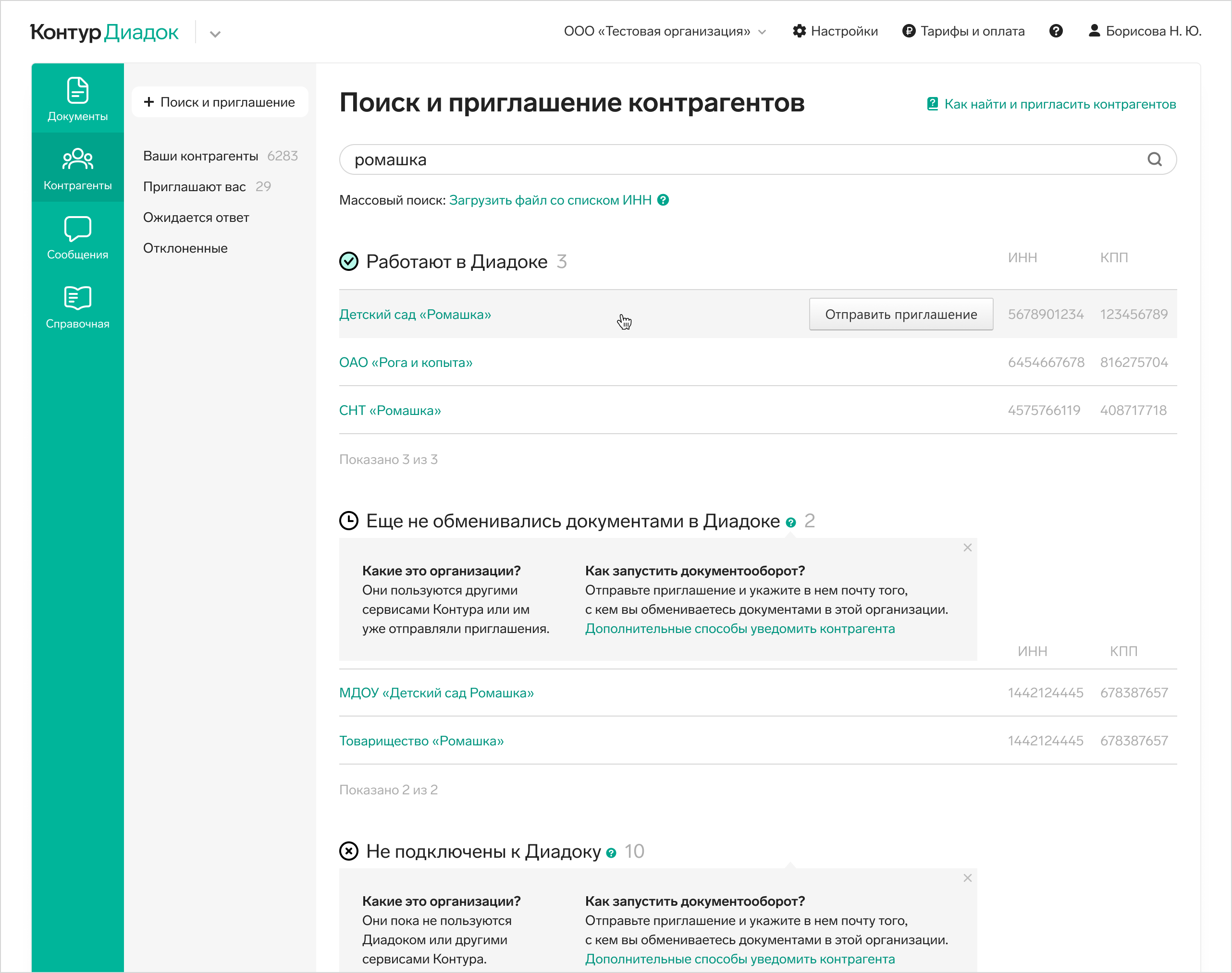Click the clock icon beside Еще не обменивались
1232x973 pixels.
click(x=349, y=521)
